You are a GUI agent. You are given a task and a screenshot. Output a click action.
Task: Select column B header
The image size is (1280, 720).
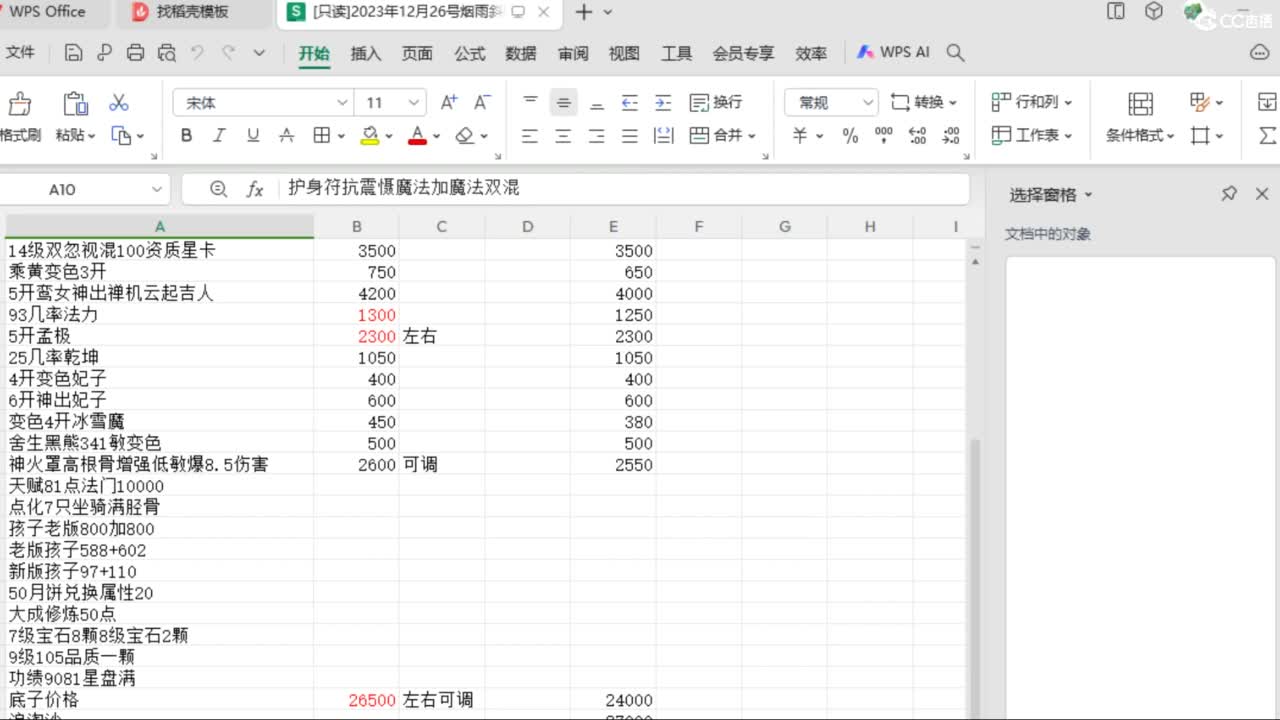tap(357, 227)
